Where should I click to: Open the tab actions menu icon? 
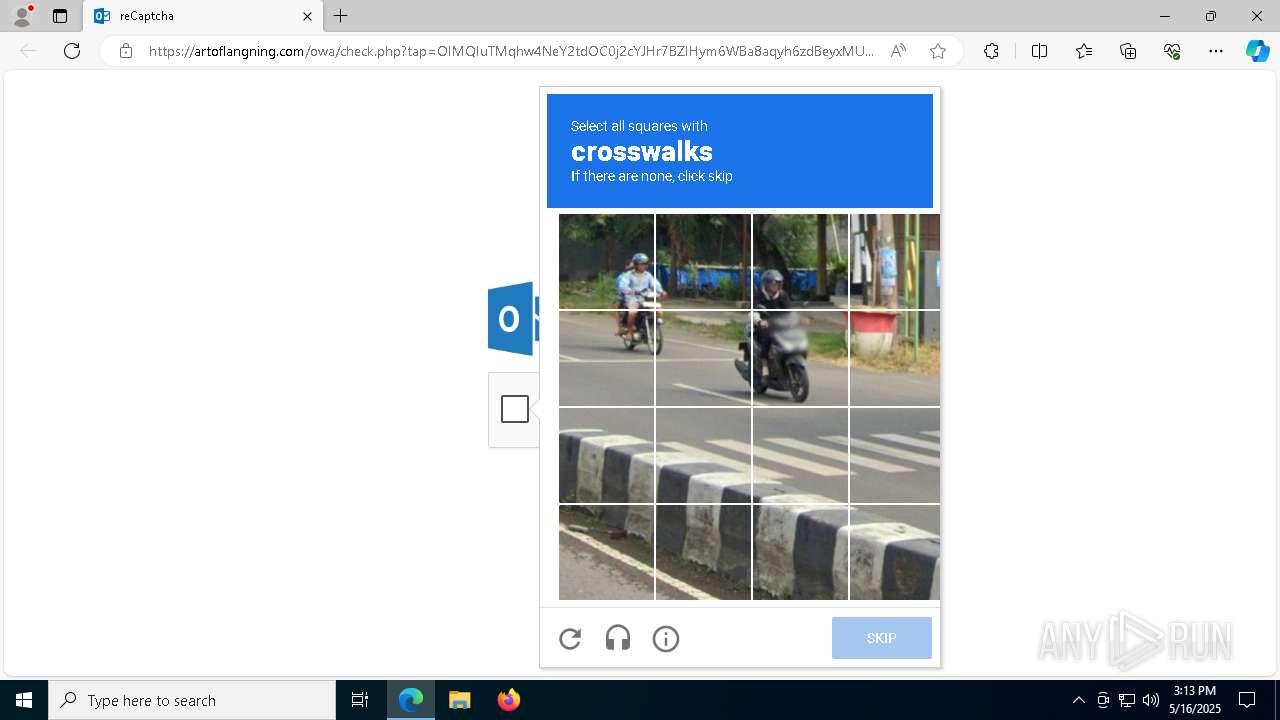[x=60, y=16]
